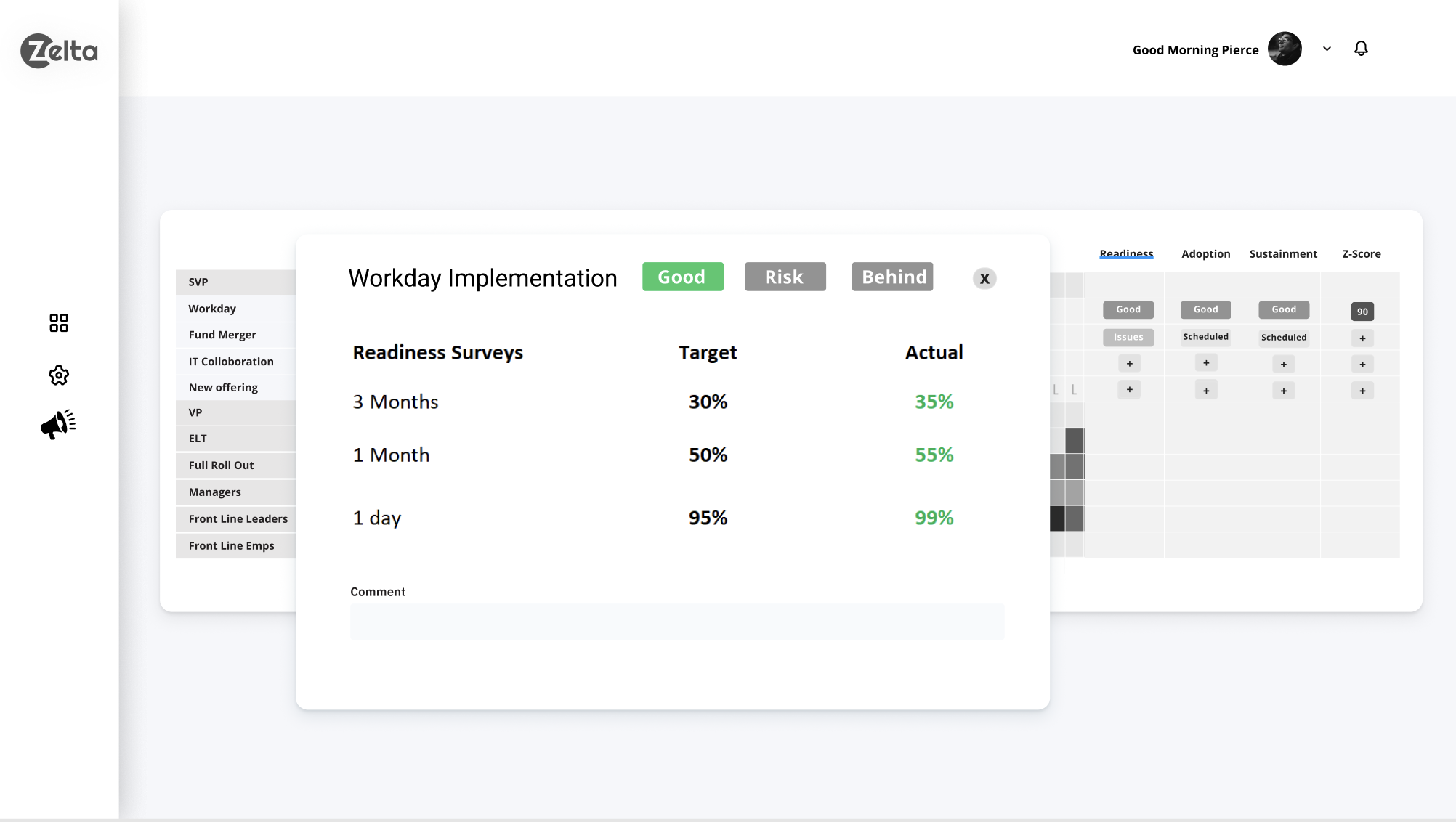
Task: Click the notification bell icon
Action: [1361, 49]
